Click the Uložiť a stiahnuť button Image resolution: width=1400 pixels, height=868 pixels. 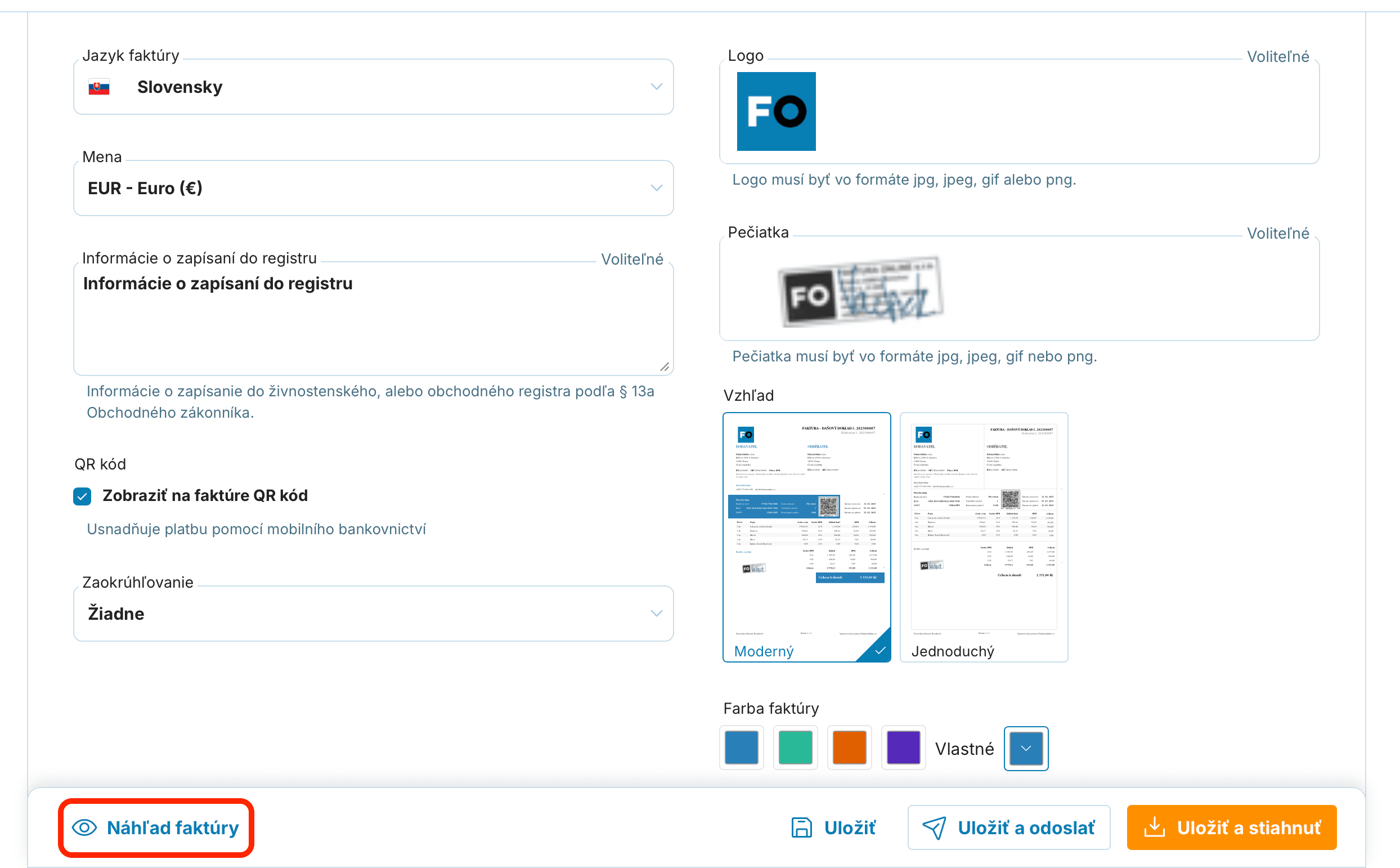(1231, 828)
